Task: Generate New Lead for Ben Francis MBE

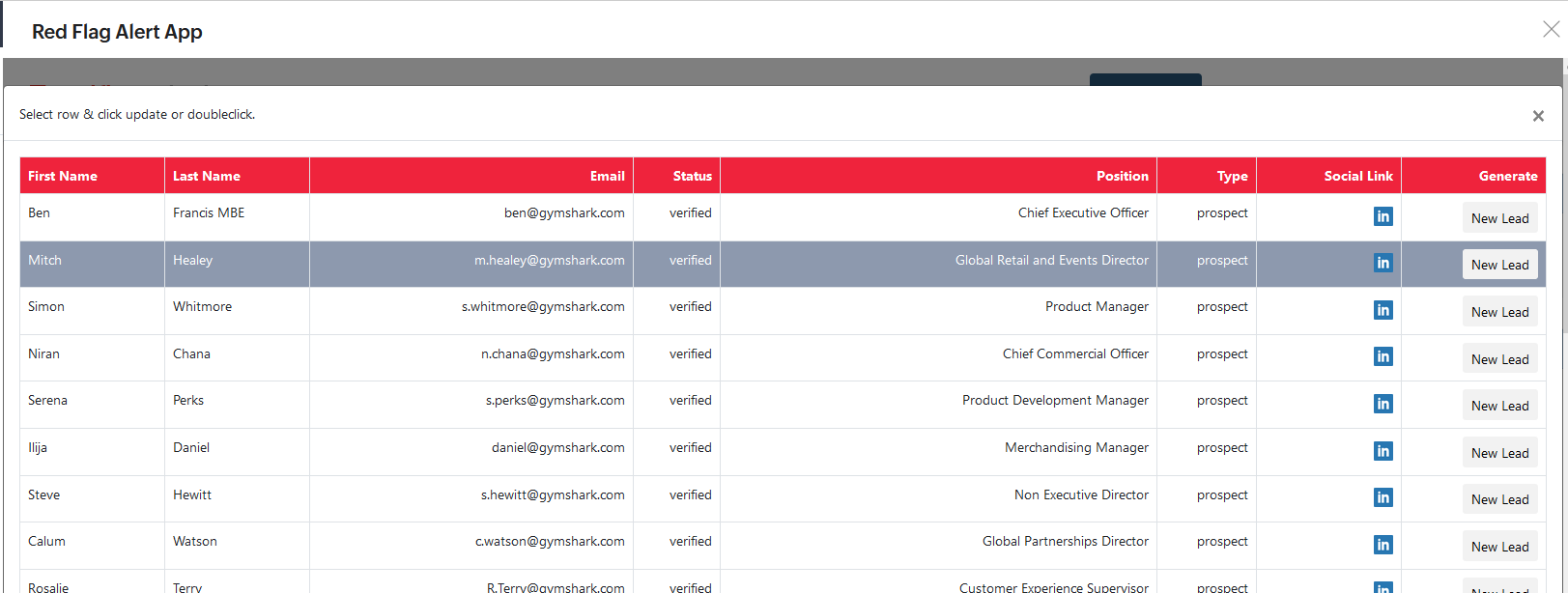Action: click(x=1499, y=218)
